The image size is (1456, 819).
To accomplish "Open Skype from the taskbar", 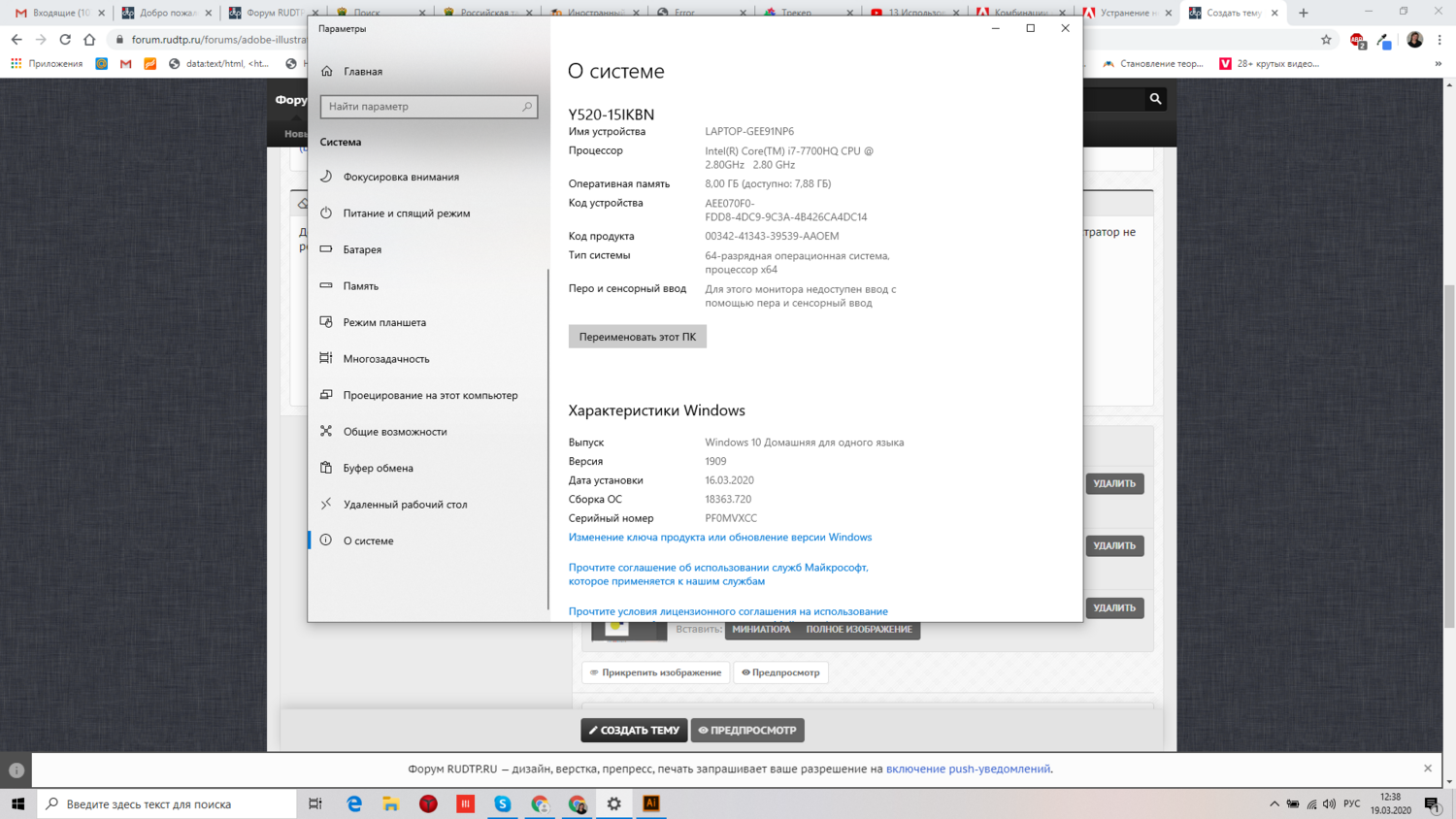I will pos(503,803).
